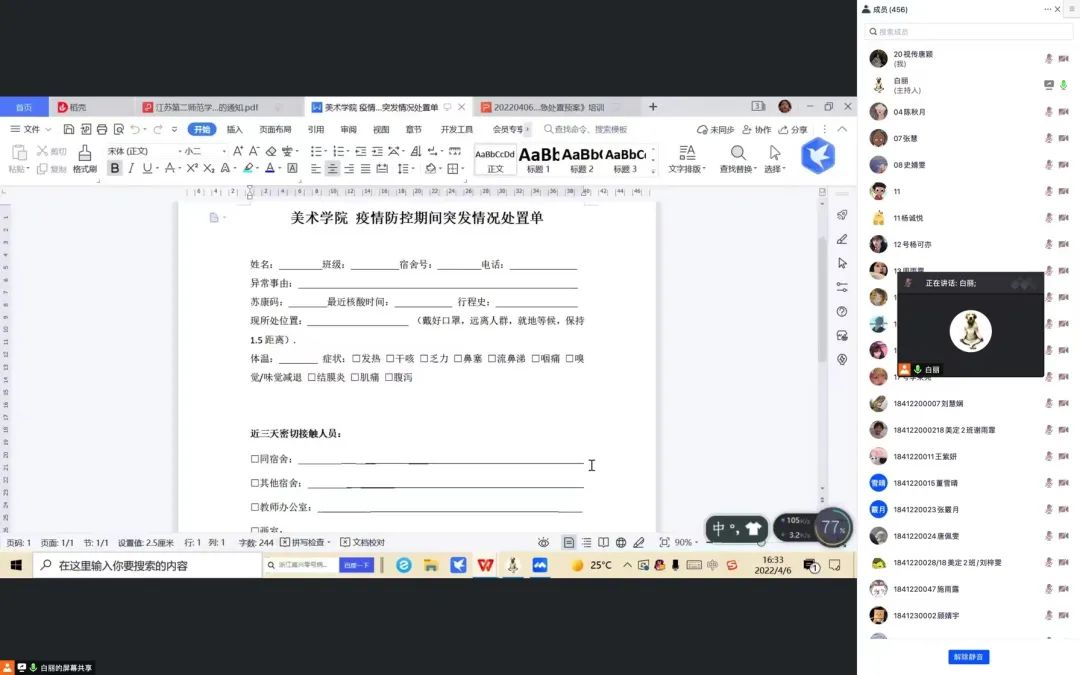Image resolution: width=1080 pixels, height=675 pixels.
Task: Toggle bold formatting in the ribbon
Action: point(115,169)
